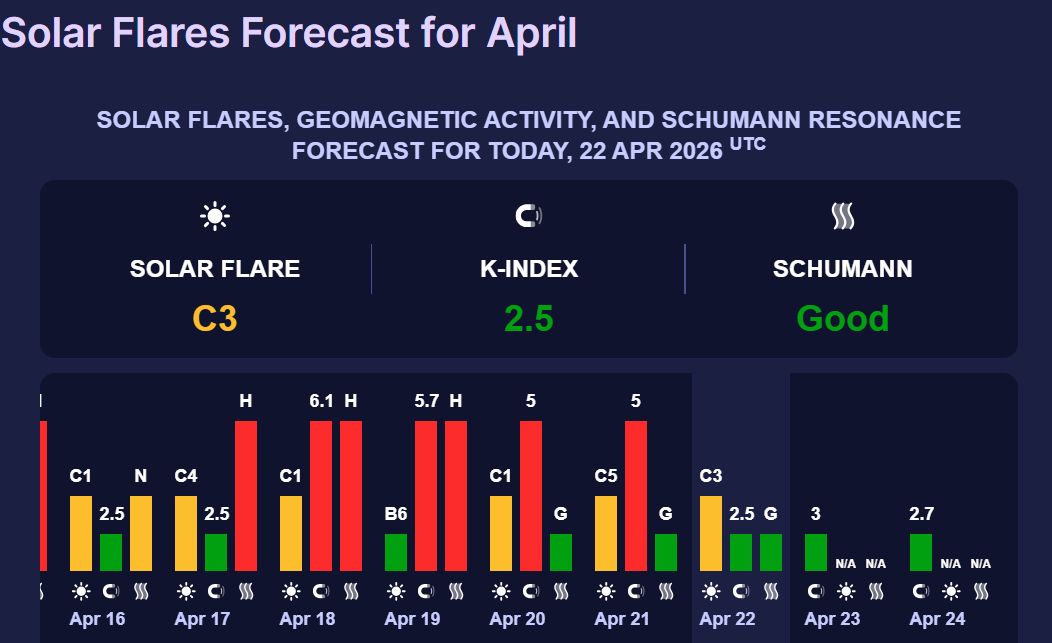The width and height of the screenshot is (1052, 643).
Task: Click the magnet icon above Apr 23
Action: [816, 590]
